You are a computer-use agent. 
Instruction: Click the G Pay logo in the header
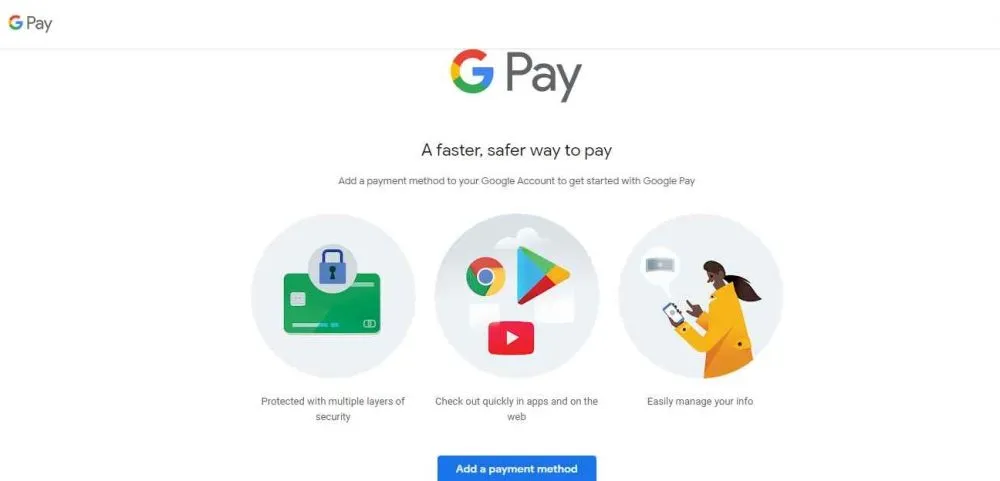point(30,24)
